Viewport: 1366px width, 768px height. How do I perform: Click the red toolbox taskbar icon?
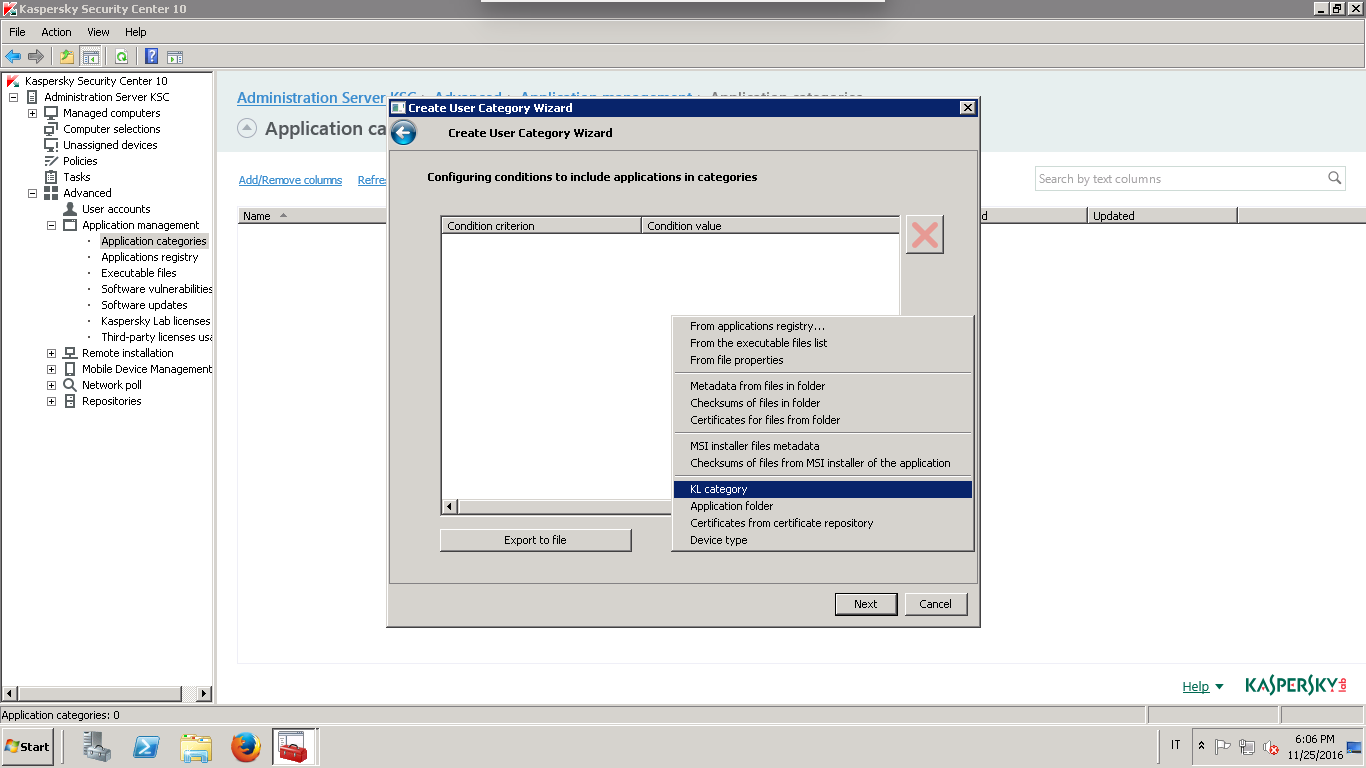[294, 746]
